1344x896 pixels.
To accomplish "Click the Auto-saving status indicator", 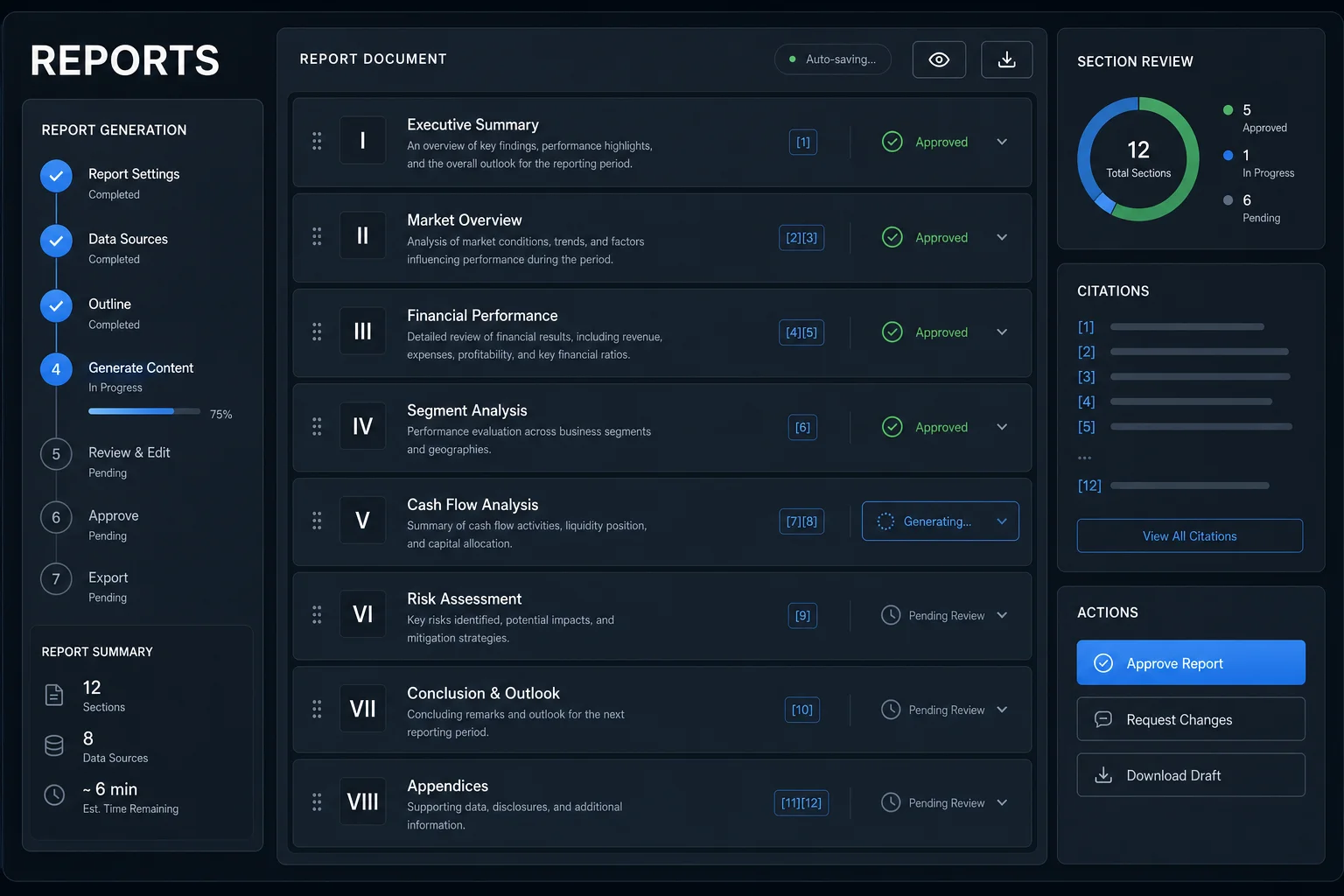I will click(833, 59).
